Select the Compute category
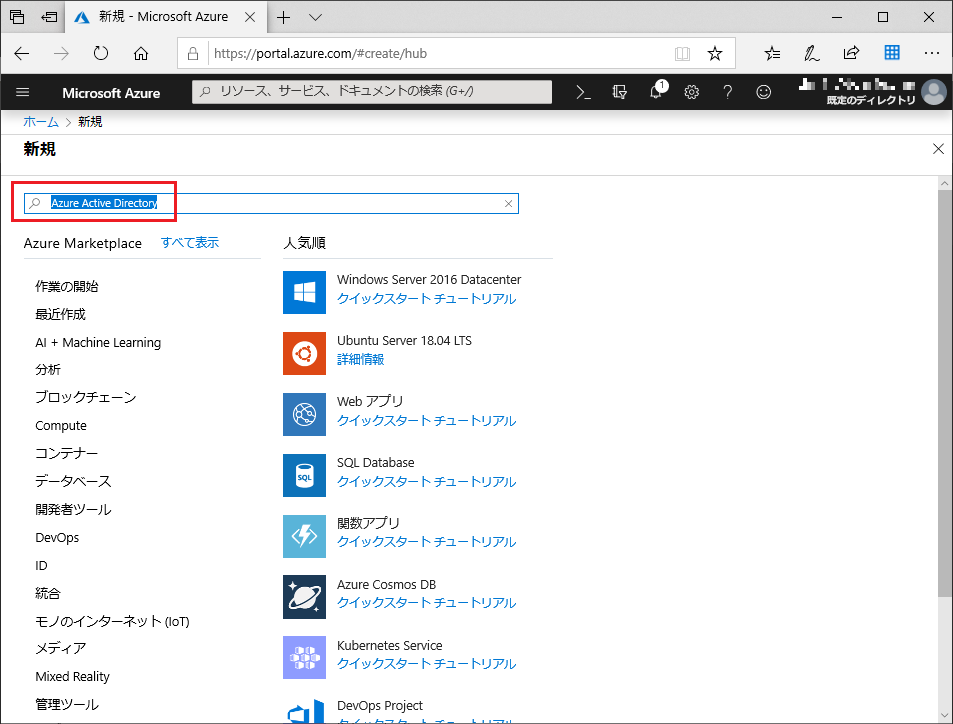The image size is (953, 724). pyautogui.click(x=61, y=426)
